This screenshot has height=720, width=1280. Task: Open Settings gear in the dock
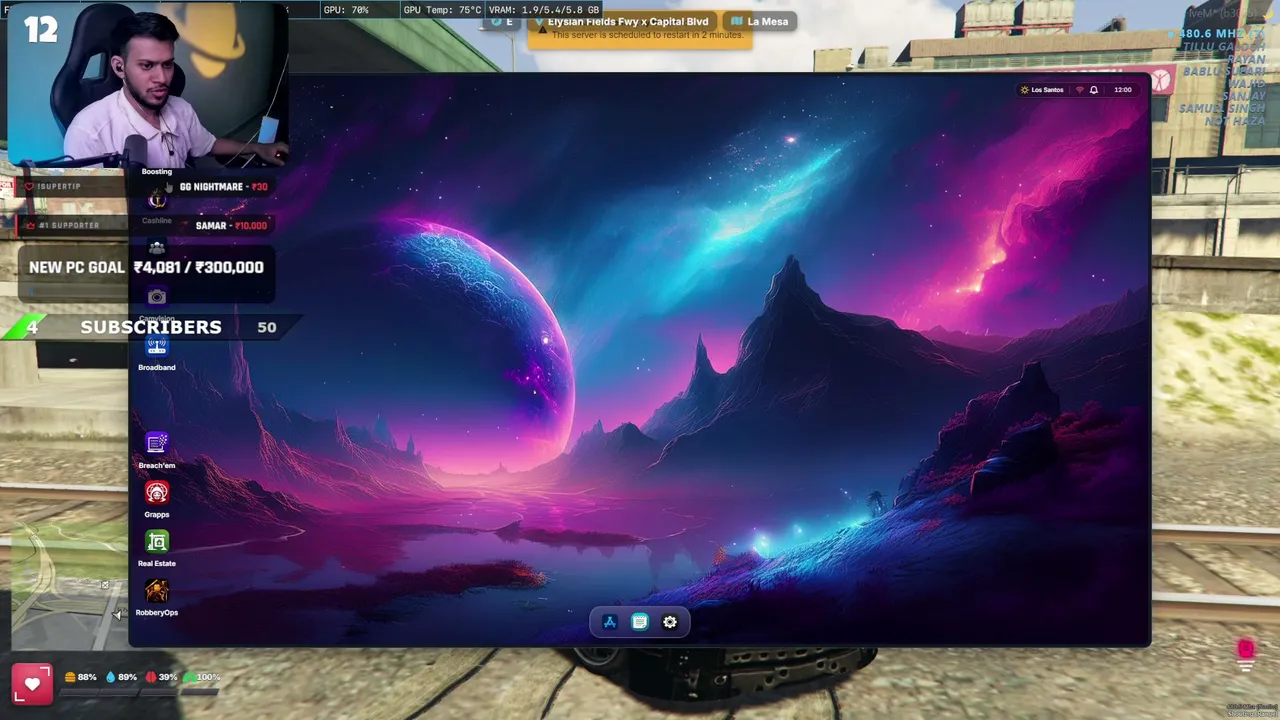(670, 622)
